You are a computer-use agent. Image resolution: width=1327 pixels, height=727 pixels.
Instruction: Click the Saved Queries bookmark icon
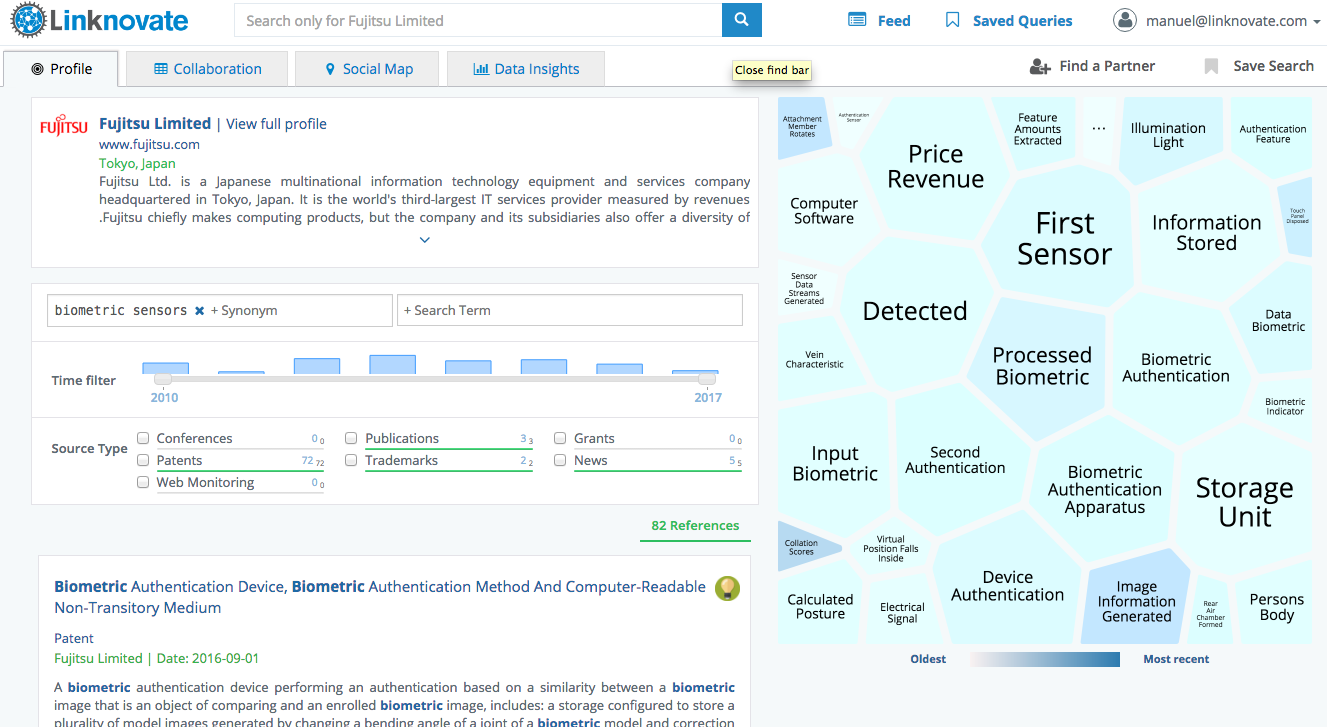[x=952, y=20]
